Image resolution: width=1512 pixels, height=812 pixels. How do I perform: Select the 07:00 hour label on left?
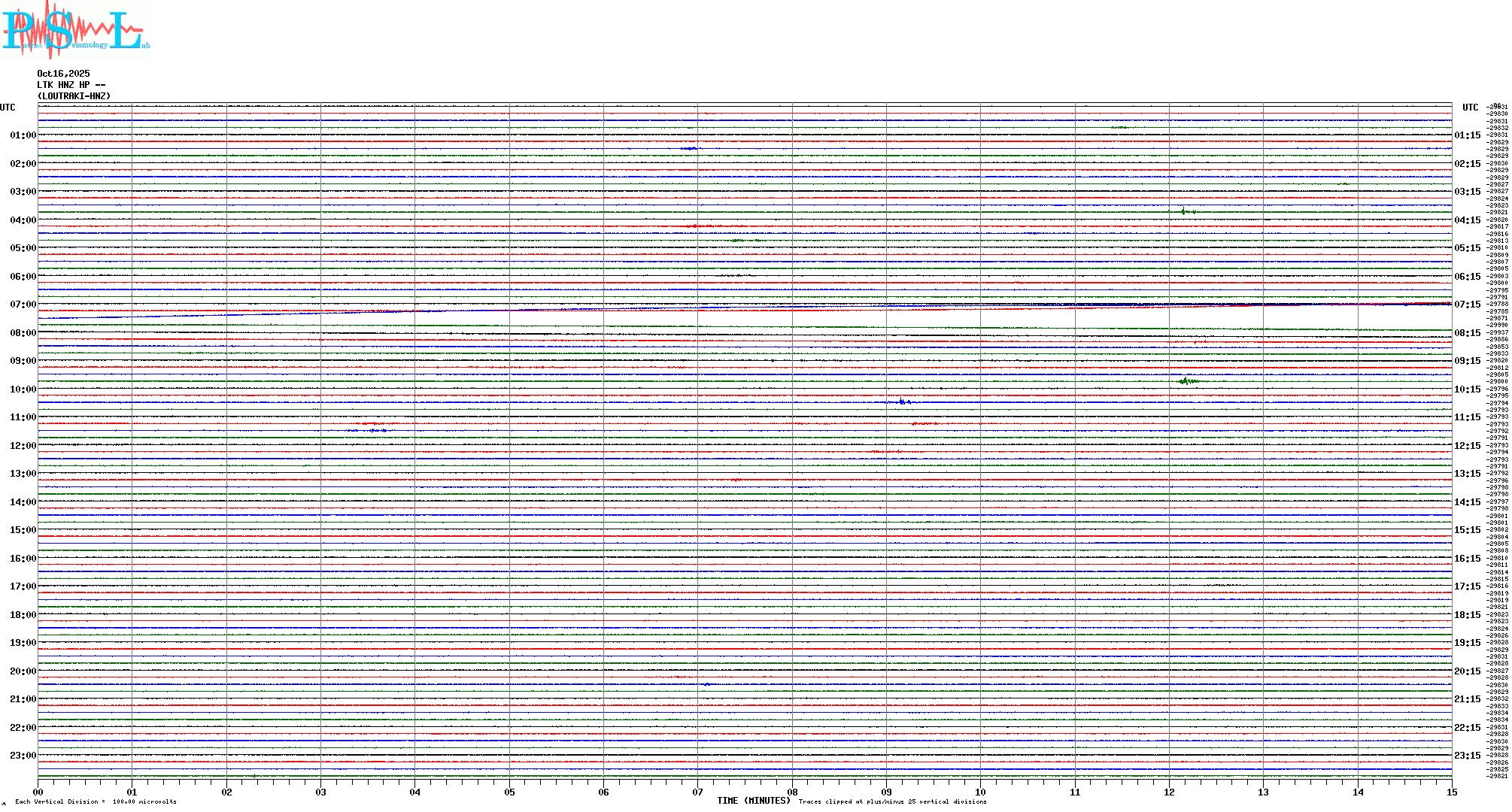[23, 304]
